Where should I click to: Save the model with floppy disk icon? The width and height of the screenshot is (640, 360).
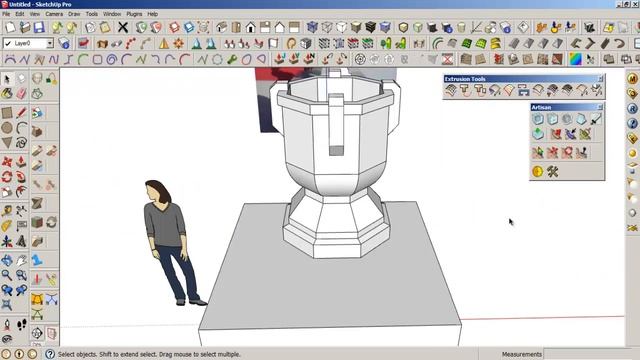39,27
